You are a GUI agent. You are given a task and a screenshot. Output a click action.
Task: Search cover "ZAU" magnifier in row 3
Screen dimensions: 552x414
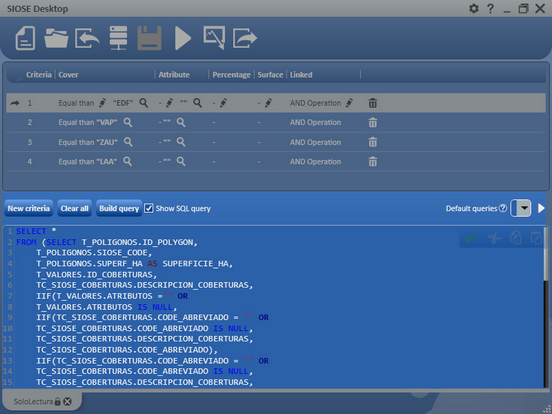pos(128,142)
